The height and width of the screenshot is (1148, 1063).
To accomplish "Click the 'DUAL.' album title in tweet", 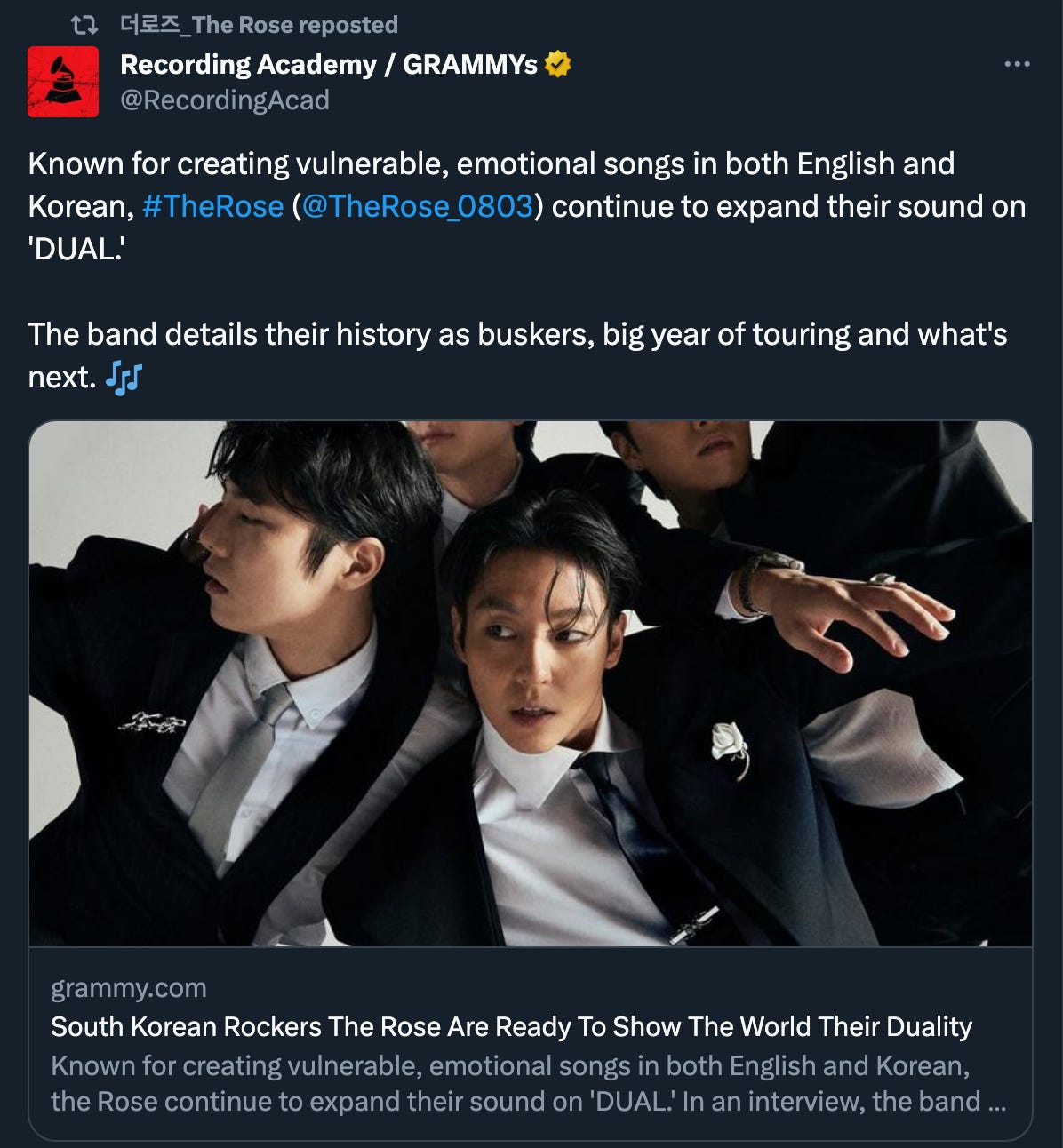I will (76, 249).
